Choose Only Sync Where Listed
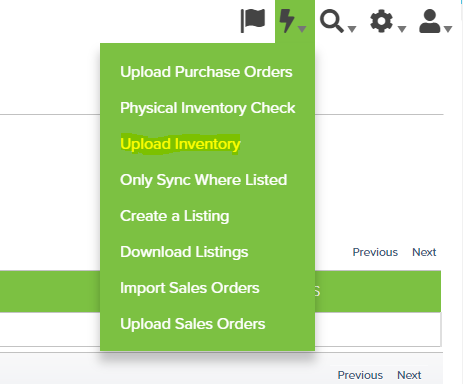 tap(204, 180)
